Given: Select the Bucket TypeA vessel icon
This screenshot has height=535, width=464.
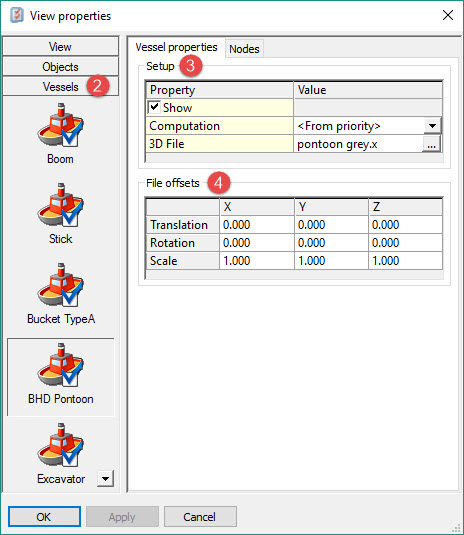Looking at the screenshot, I should click(60, 285).
